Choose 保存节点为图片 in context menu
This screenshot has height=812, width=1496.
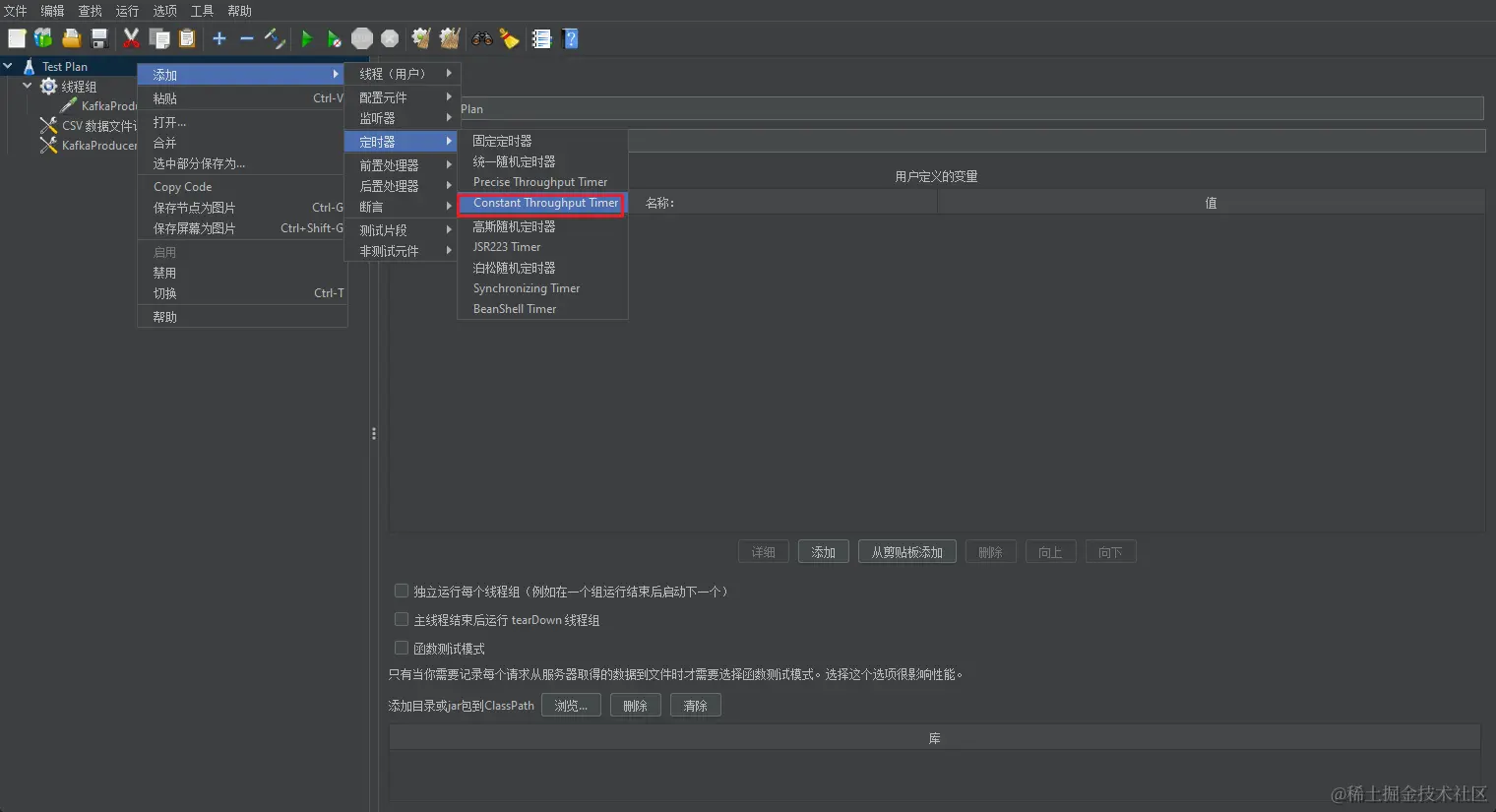pyautogui.click(x=242, y=208)
